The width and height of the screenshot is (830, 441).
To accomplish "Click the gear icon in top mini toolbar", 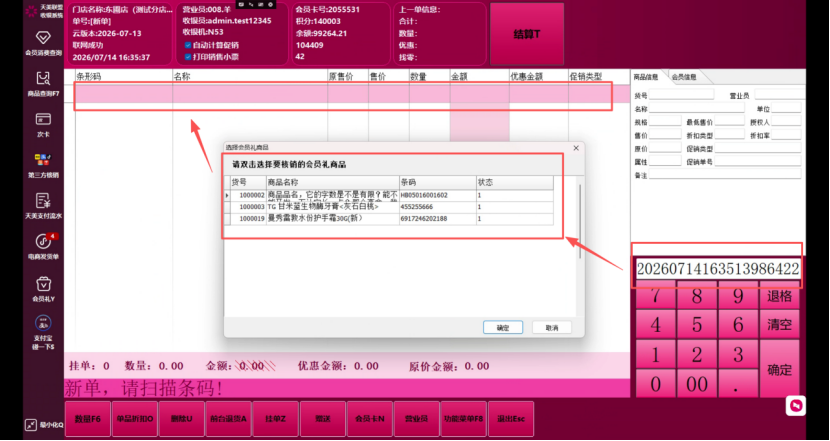I will point(271,4).
